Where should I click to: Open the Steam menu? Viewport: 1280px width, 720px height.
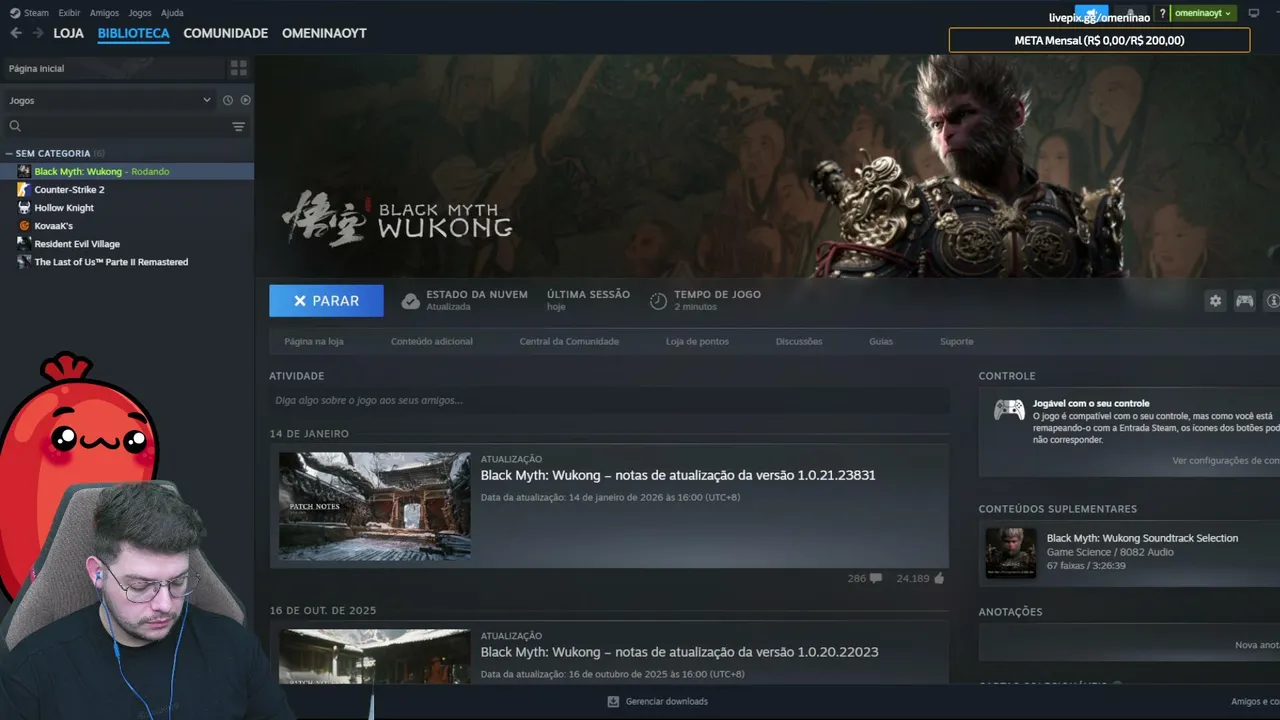click(31, 13)
